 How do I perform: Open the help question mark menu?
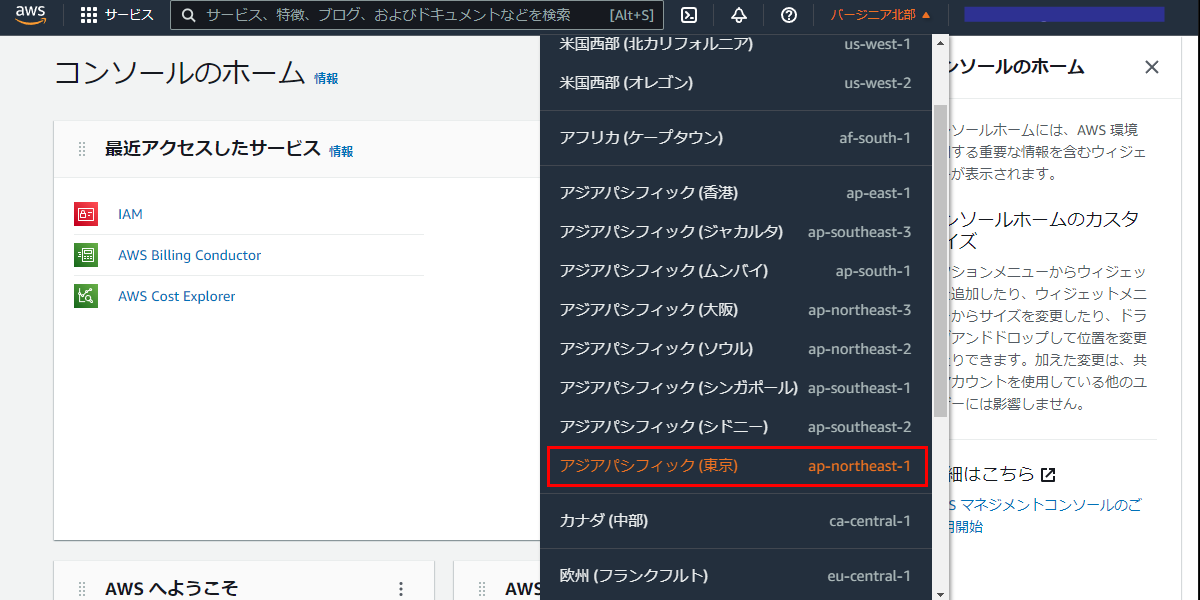tap(789, 15)
